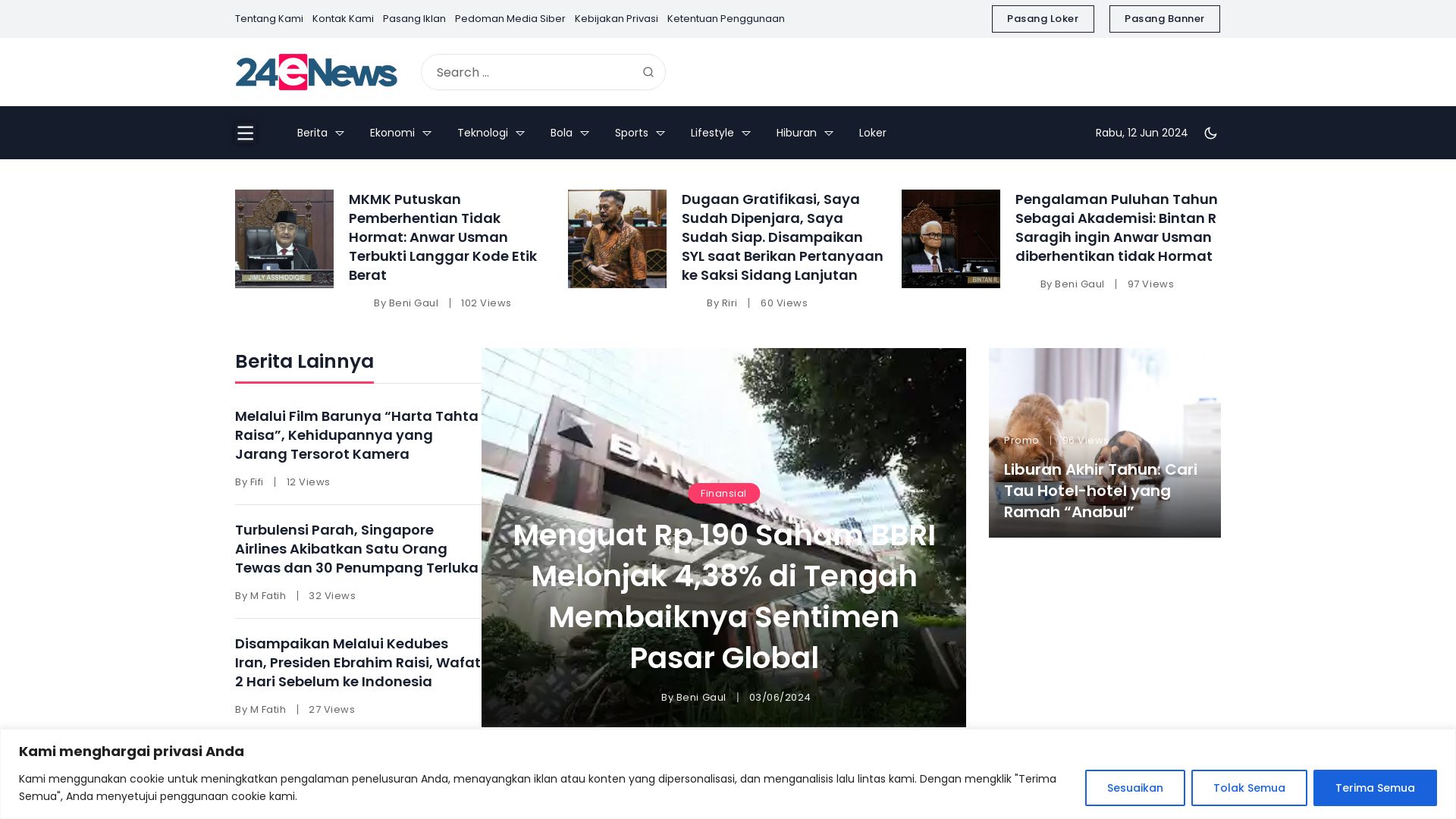
Task: Toggle dark mode moon icon
Action: tap(1210, 133)
